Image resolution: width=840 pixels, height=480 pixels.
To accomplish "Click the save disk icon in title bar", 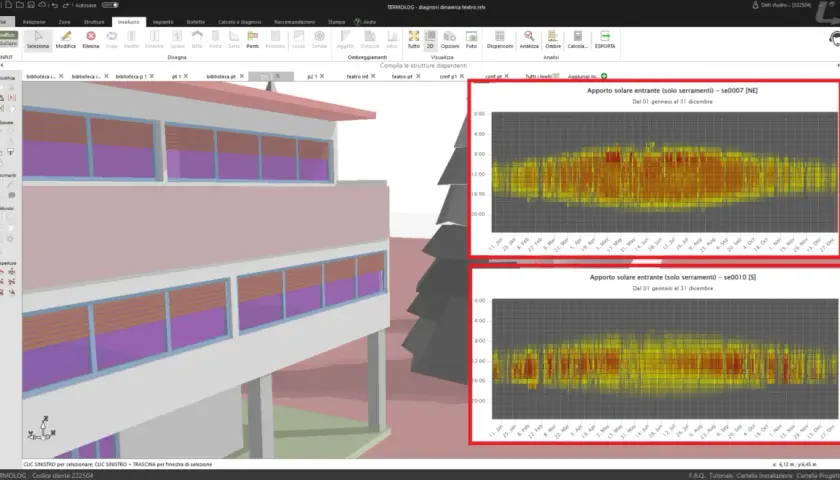I will (31, 5).
